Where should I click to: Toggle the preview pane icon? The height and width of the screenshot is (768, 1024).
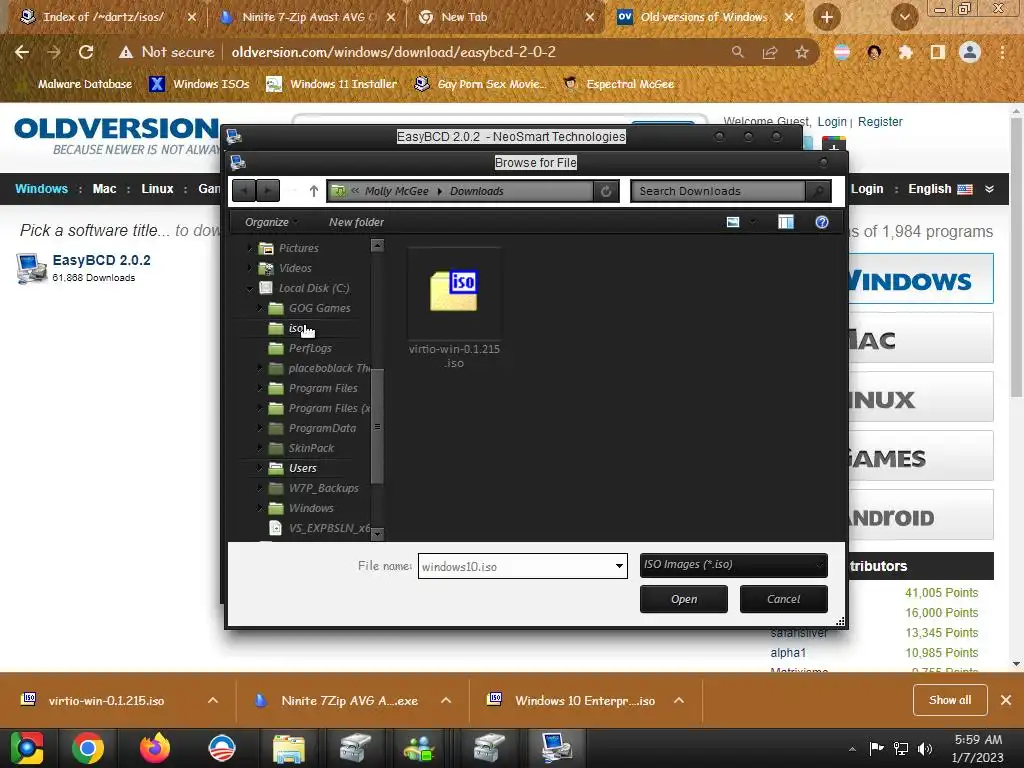click(x=786, y=222)
